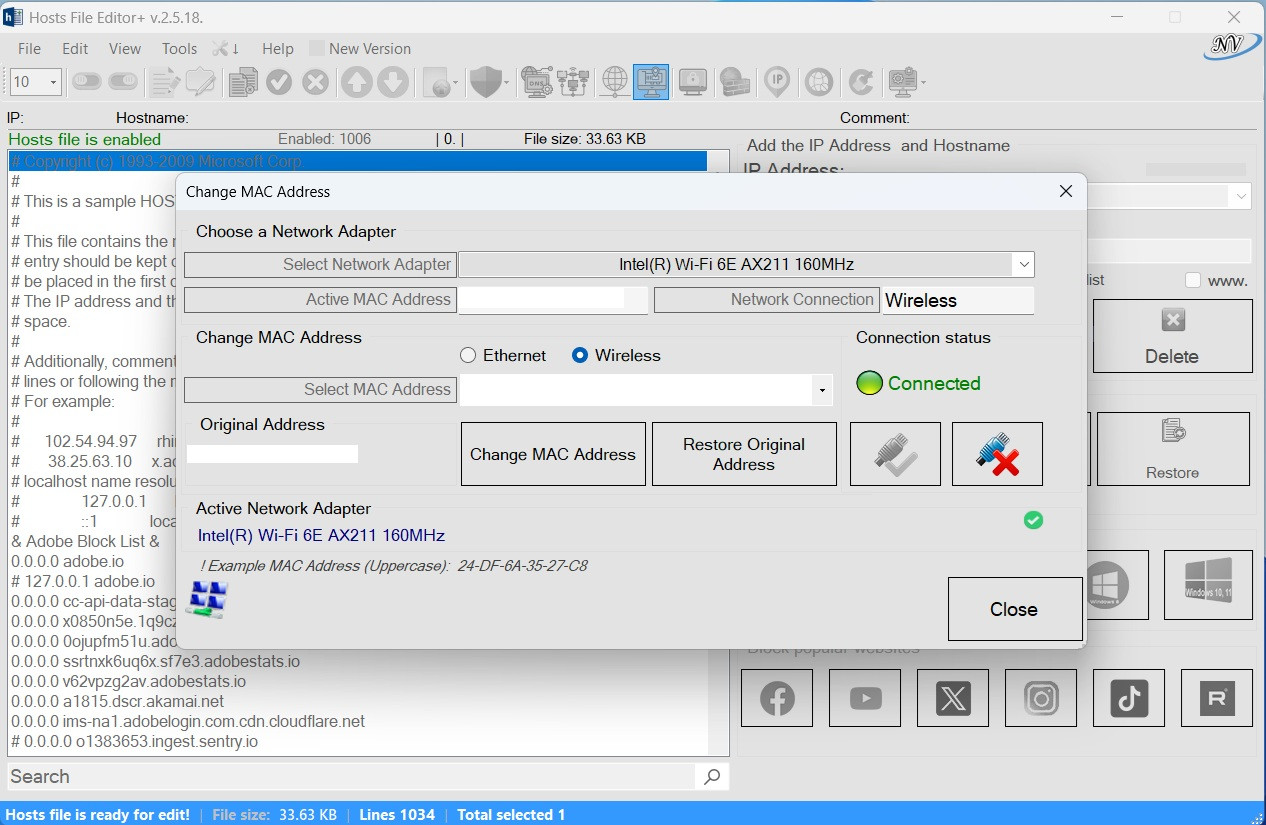Click the DNS settings monitor icon
The width and height of the screenshot is (1266, 825).
coord(537,82)
